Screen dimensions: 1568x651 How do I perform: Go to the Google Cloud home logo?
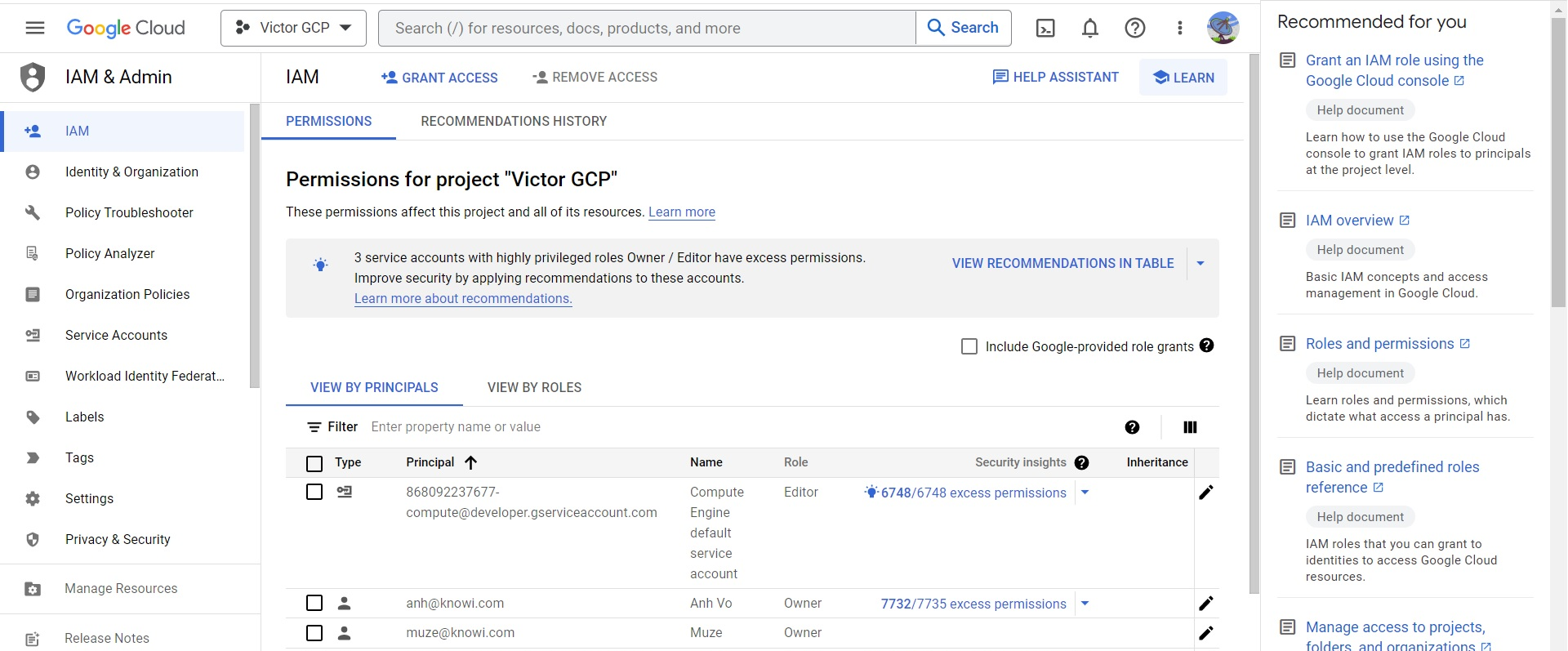(126, 28)
